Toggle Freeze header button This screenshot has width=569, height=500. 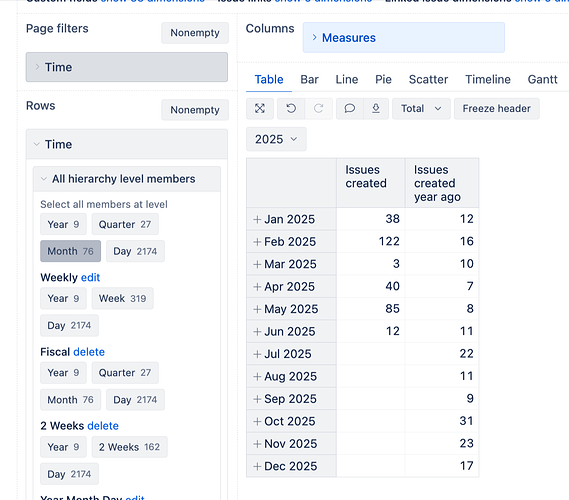496,108
